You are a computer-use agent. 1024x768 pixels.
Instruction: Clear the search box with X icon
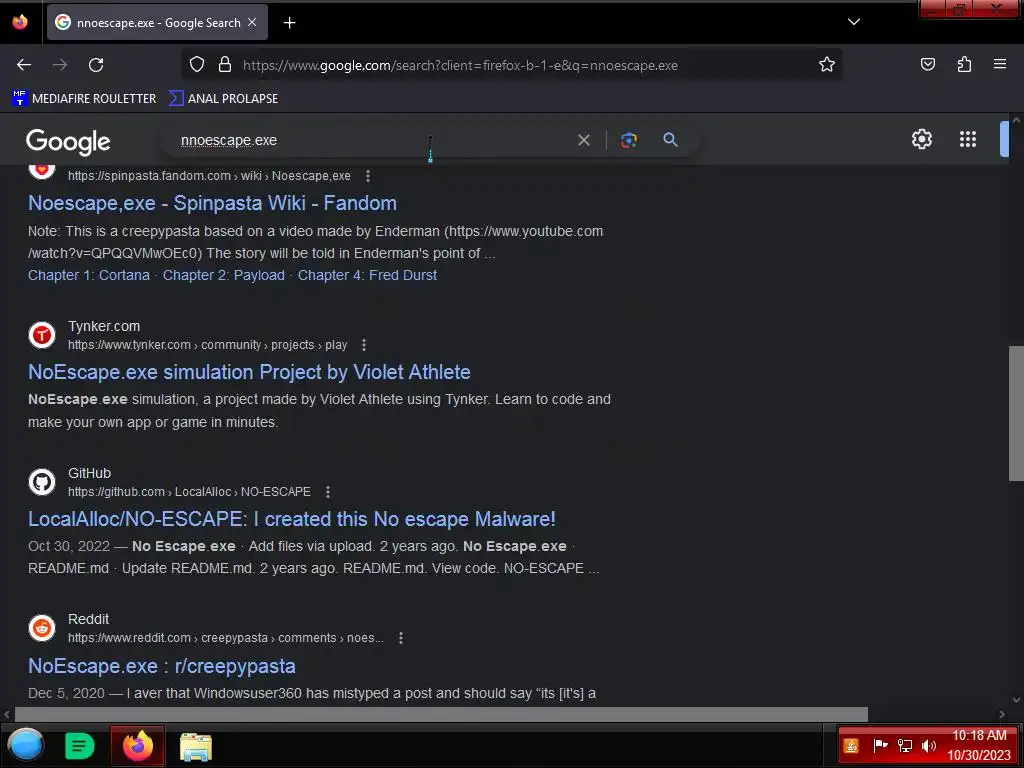(x=584, y=140)
